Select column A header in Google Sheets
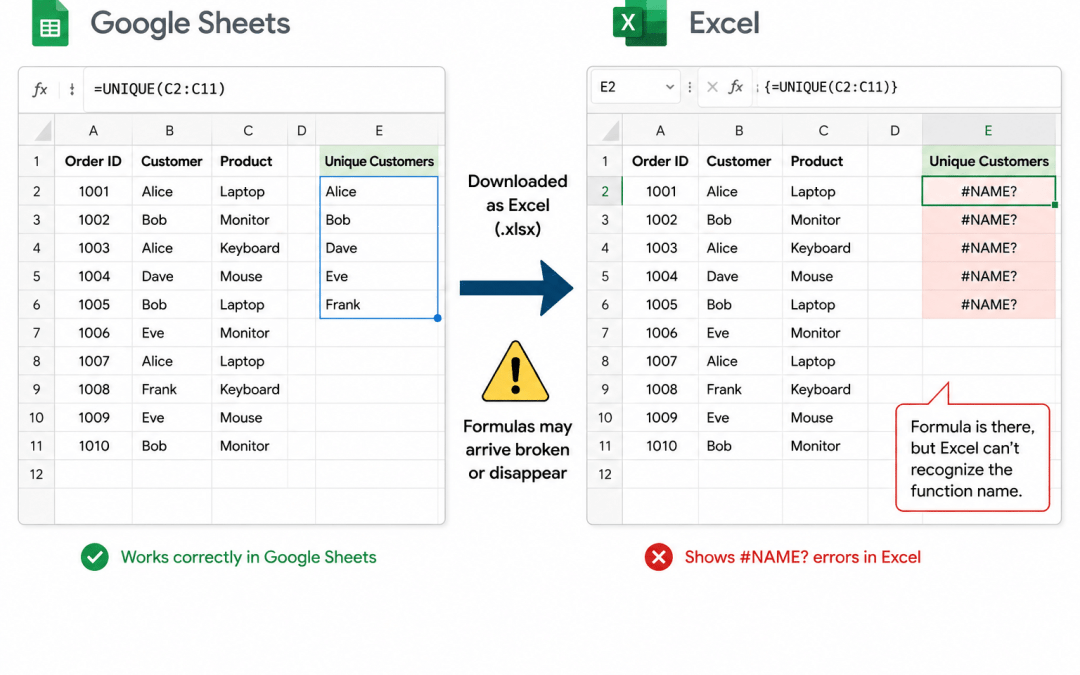Screen dimensions: 1080x675 pos(93,130)
